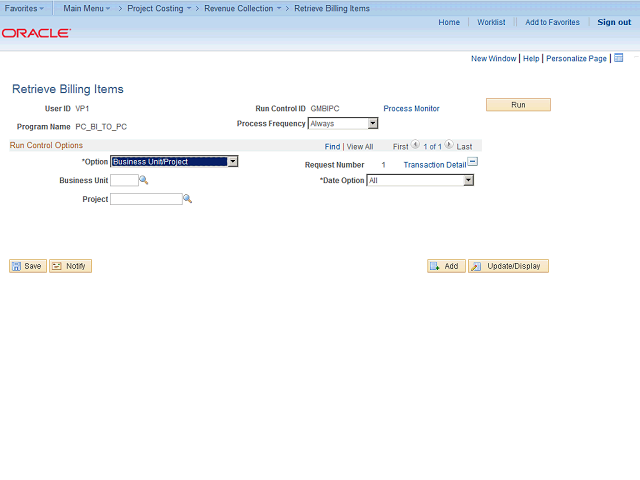Click the delete row minus icon
Screen dimensions: 640x480
tap(473, 162)
